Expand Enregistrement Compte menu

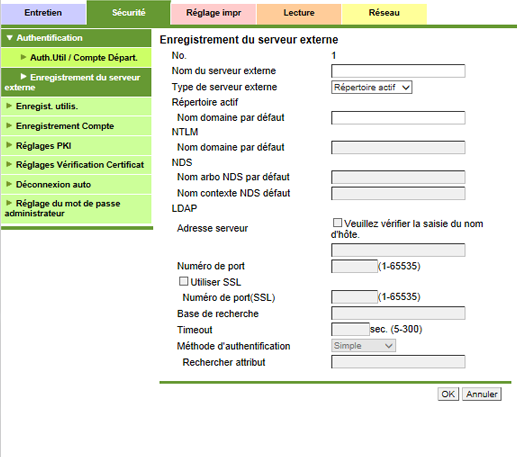click(x=76, y=126)
